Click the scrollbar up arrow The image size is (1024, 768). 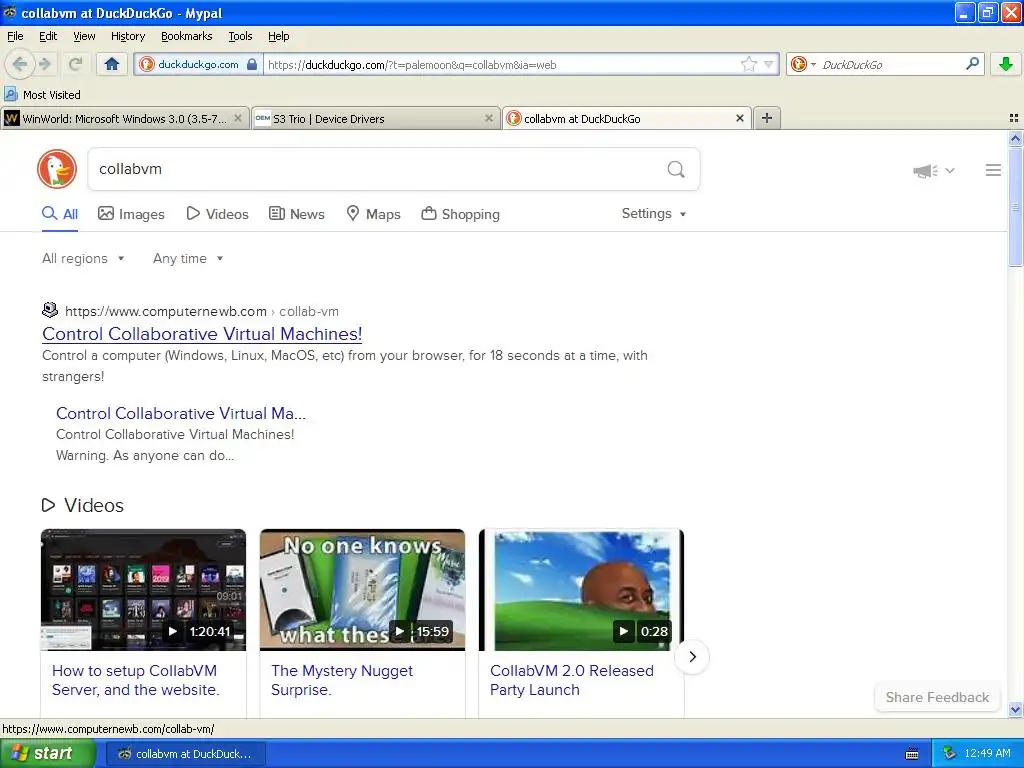(1015, 138)
